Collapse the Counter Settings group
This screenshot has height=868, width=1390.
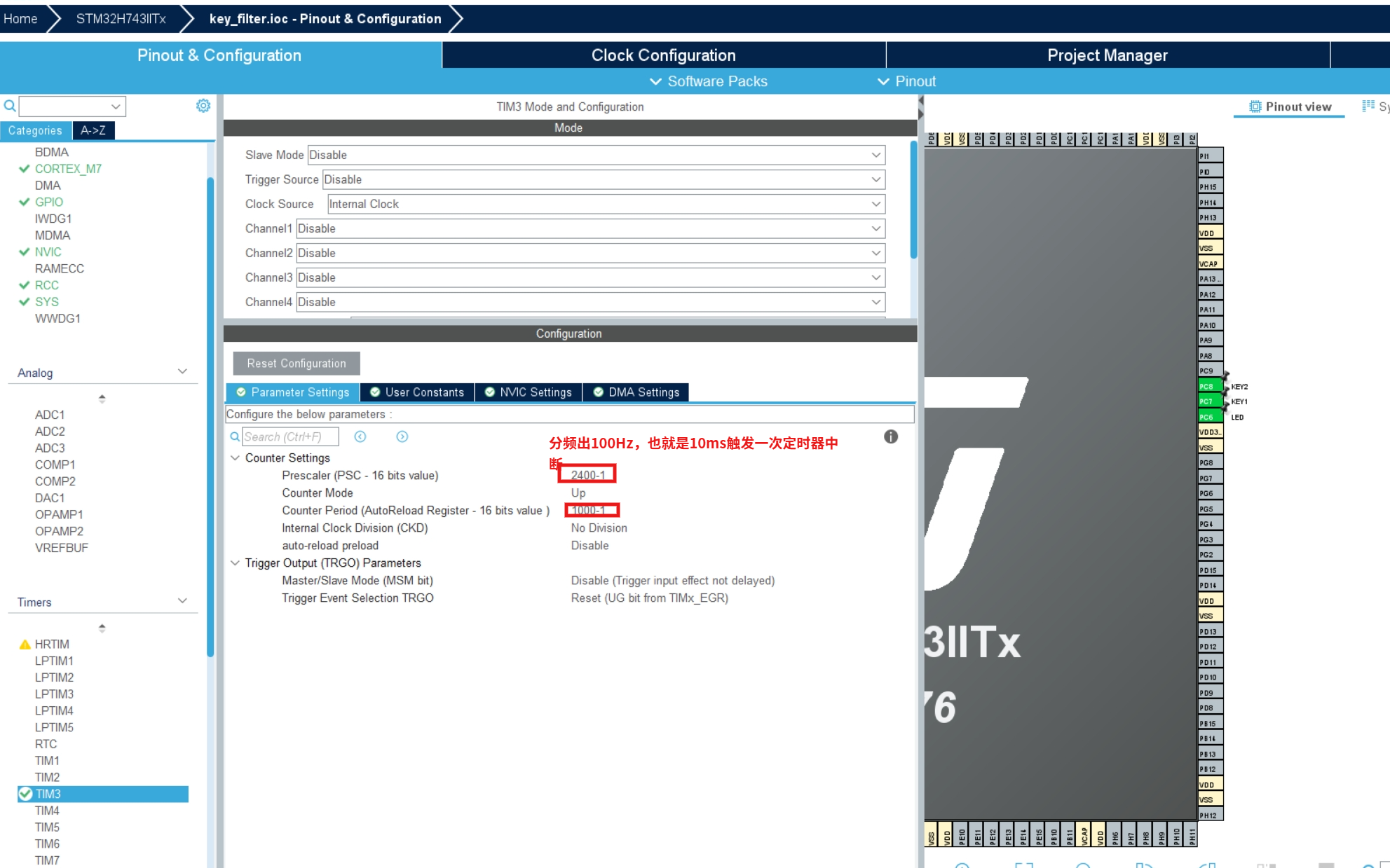point(236,457)
